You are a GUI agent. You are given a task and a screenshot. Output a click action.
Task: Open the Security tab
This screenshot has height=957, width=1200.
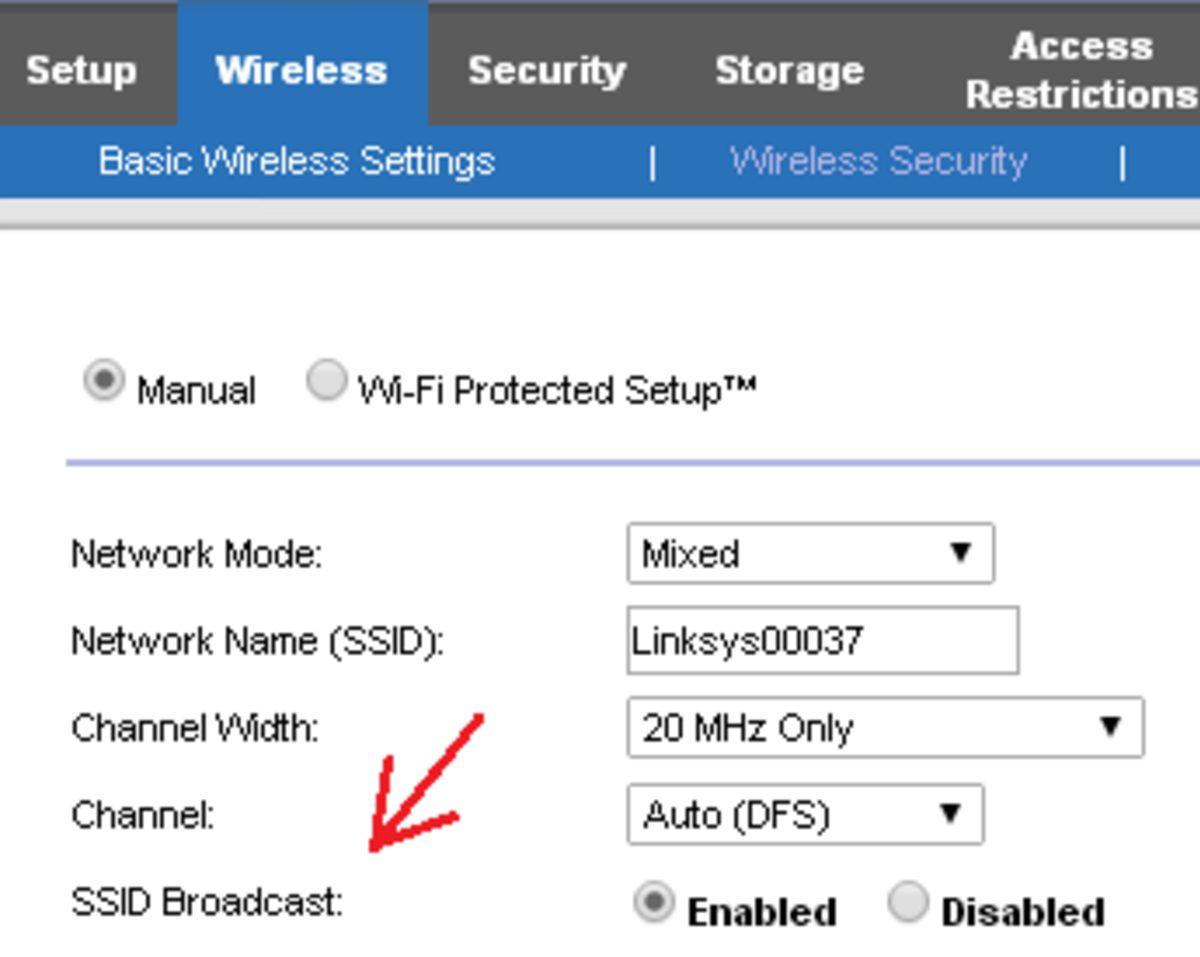(x=548, y=70)
